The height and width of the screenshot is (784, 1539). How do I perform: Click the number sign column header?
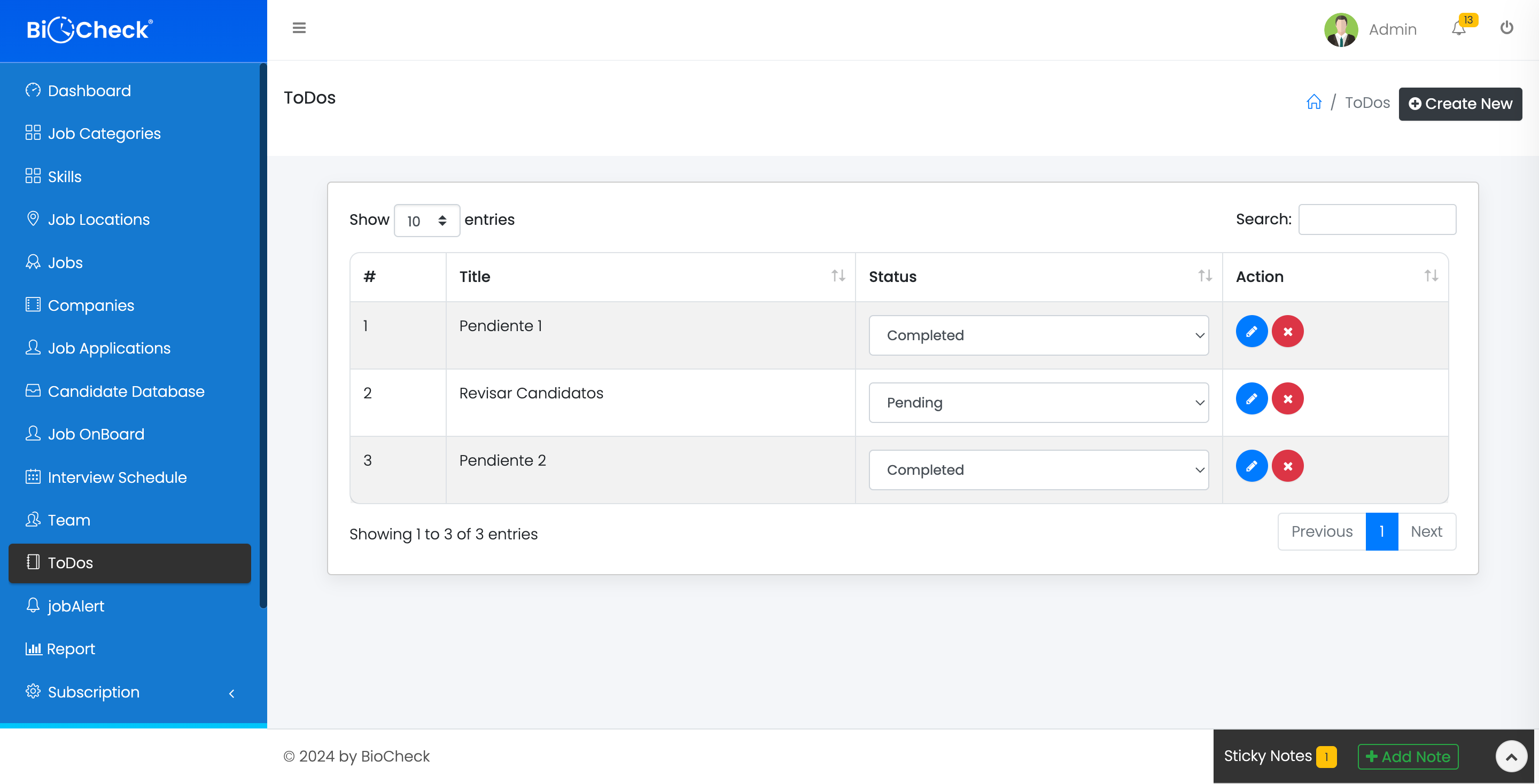point(398,277)
